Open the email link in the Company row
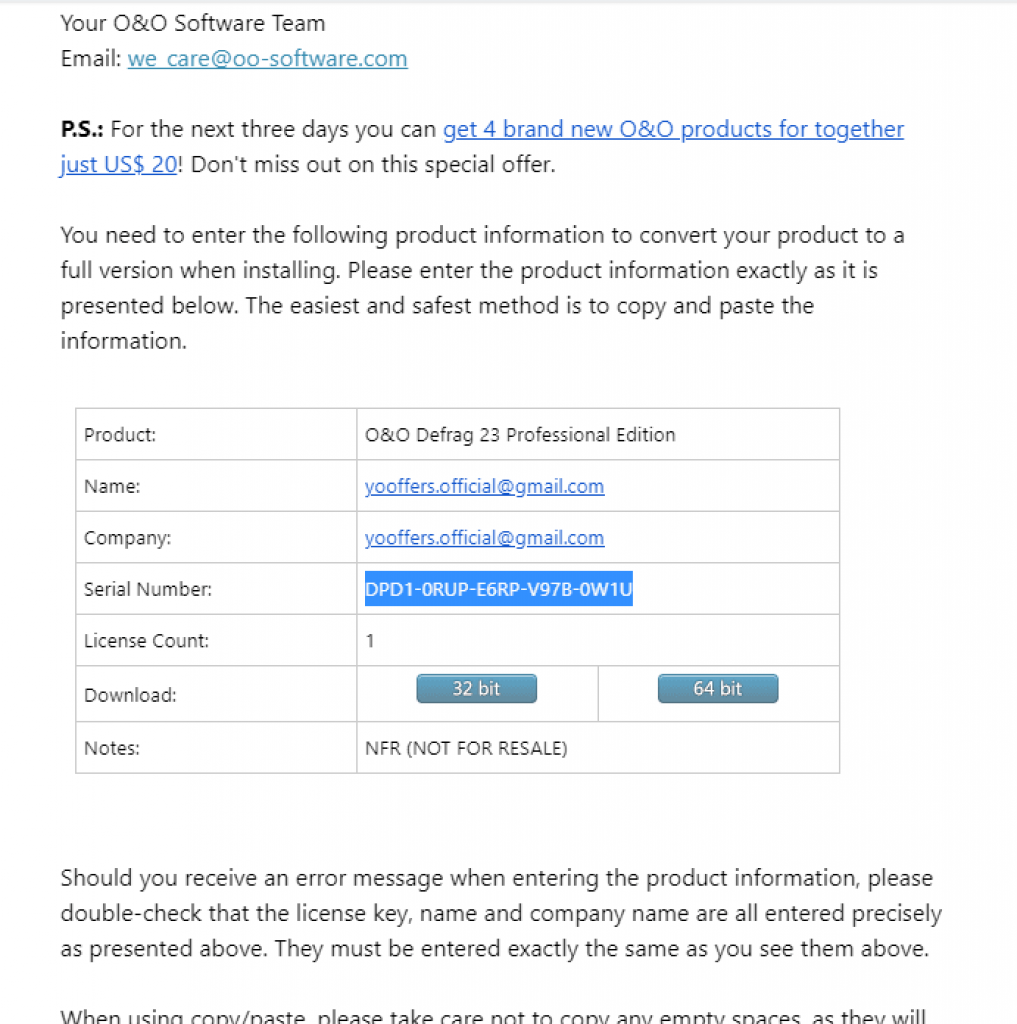Image resolution: width=1017 pixels, height=1024 pixels. click(x=484, y=537)
